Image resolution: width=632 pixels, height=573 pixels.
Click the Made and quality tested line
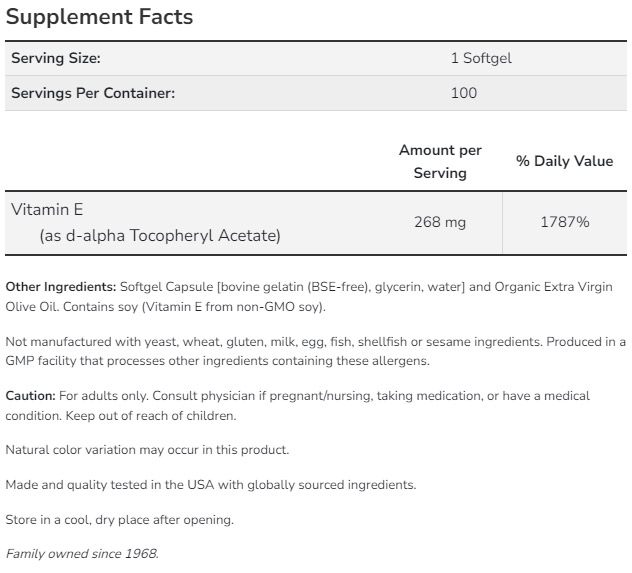pyautogui.click(x=210, y=484)
